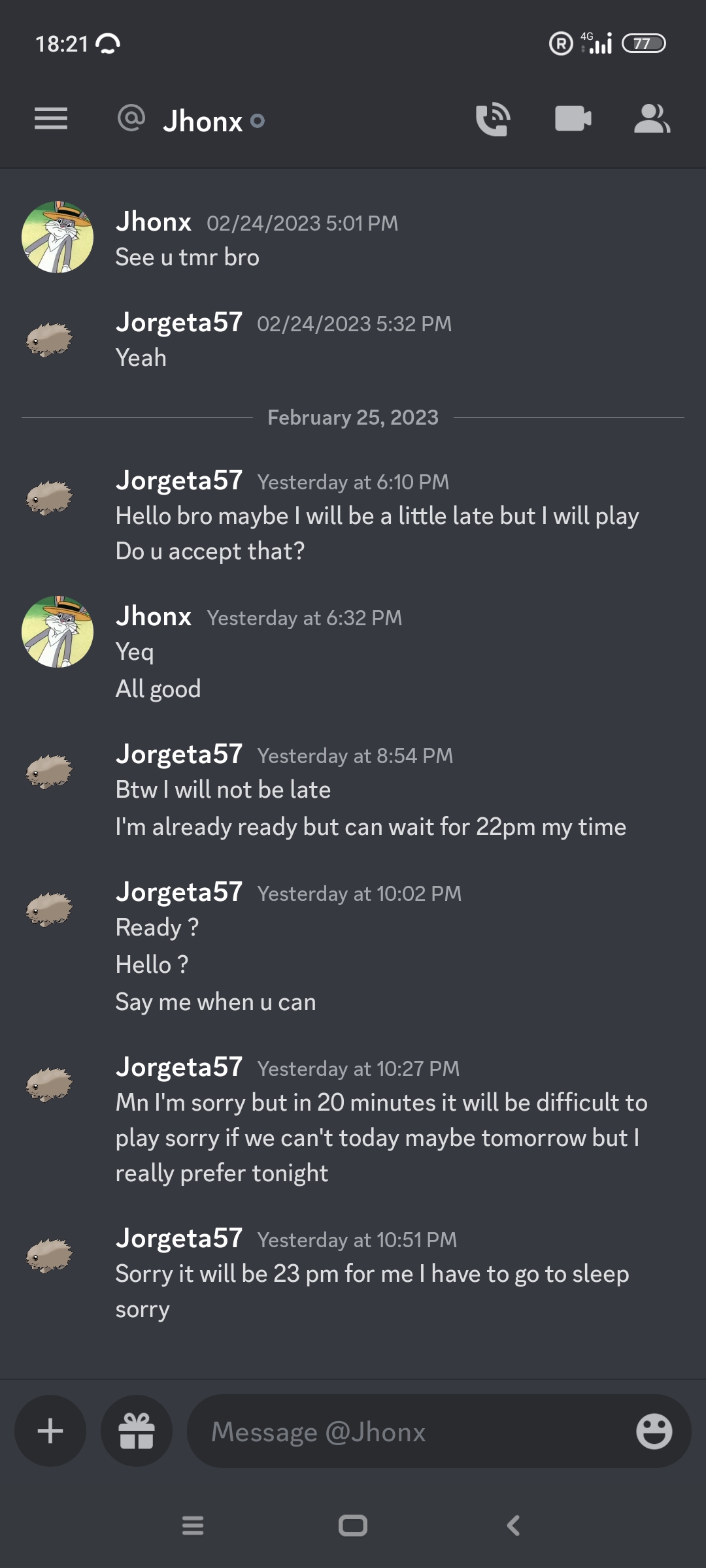Open Jhonx avatar beside 'See u tmr bro'

click(58, 237)
